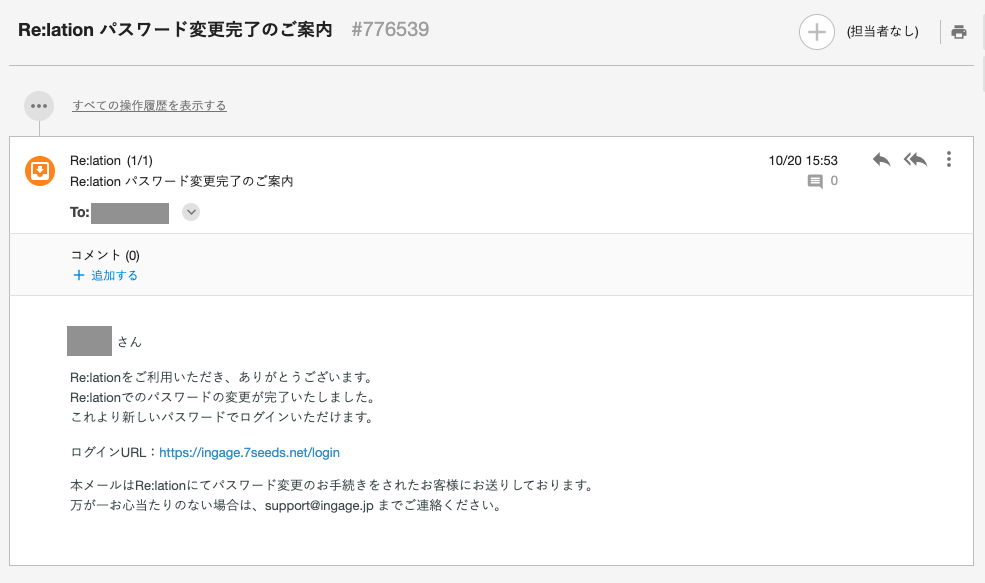Click the greyed-out To recipient field
The image size is (985, 583).
(x=130, y=213)
